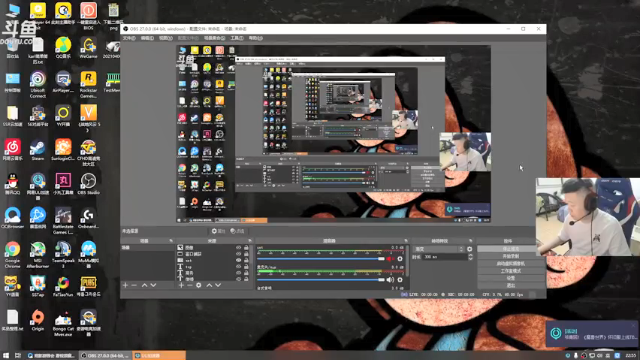Open the File menu in OBS

tap(129, 38)
